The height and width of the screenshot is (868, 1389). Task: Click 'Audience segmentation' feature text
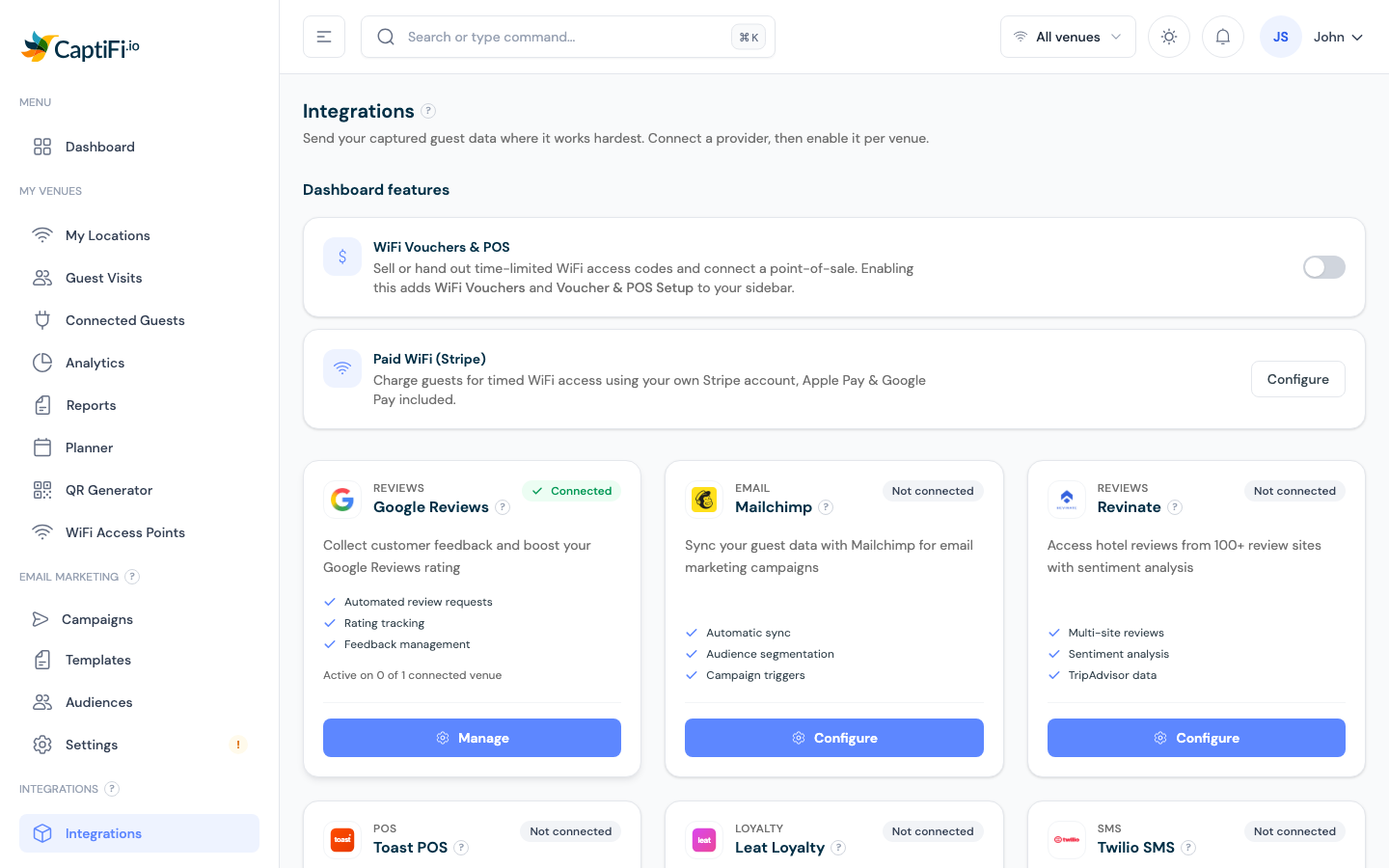tap(770, 654)
